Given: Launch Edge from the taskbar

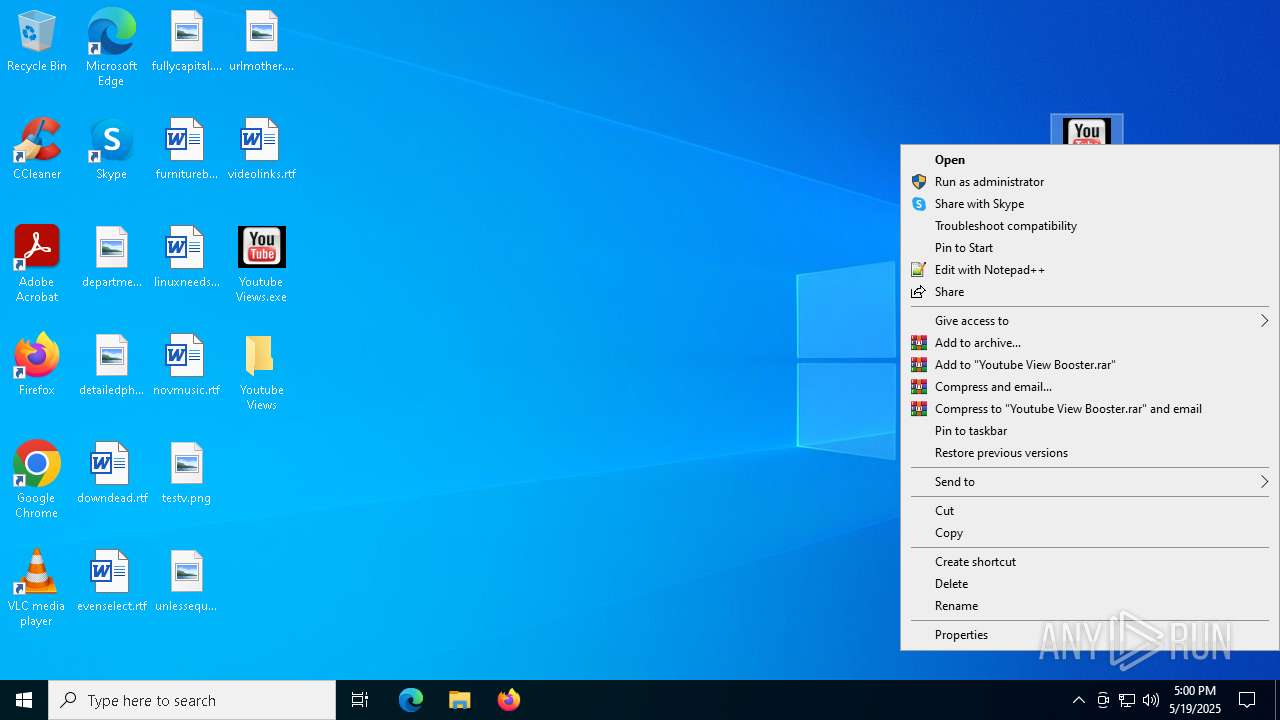Looking at the screenshot, I should click(411, 700).
